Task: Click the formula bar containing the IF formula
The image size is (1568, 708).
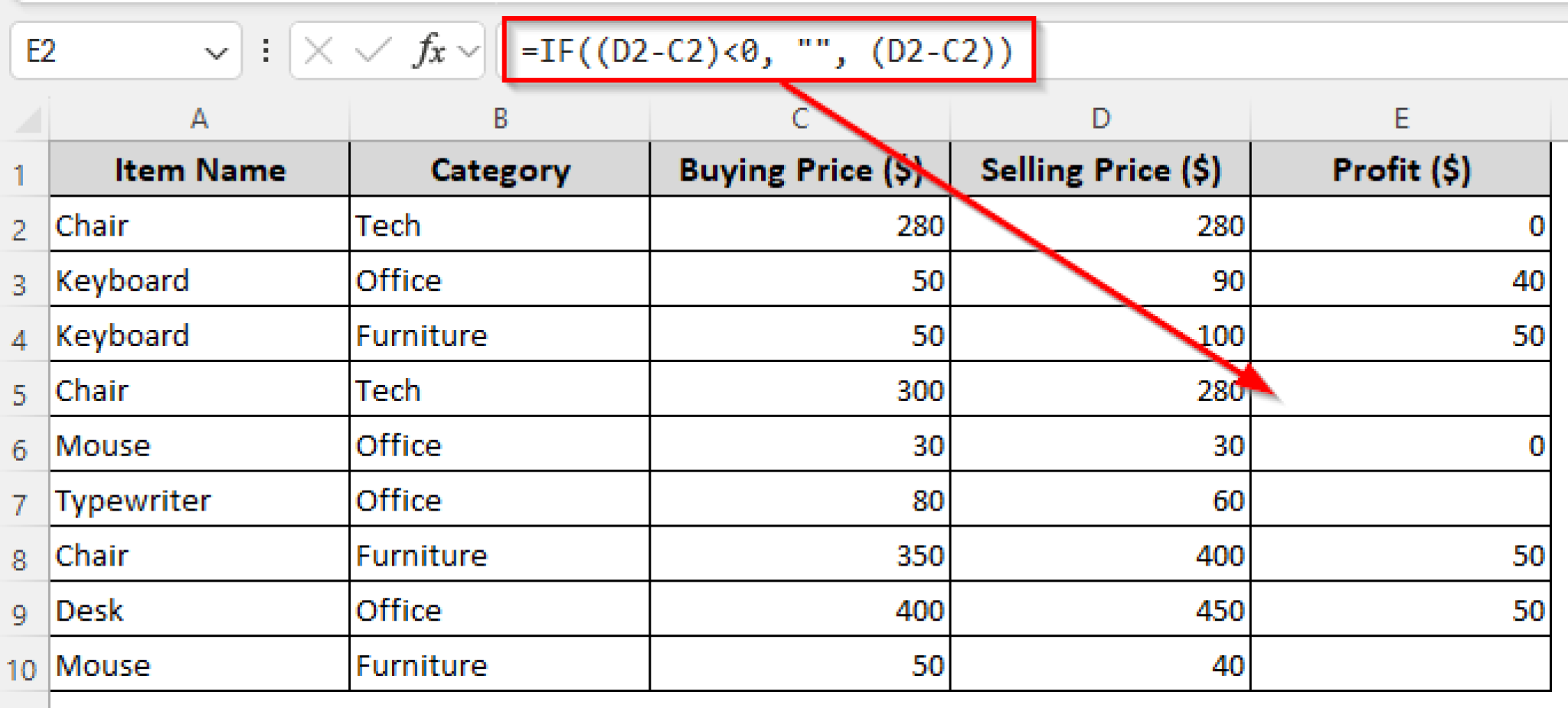Action: (766, 51)
